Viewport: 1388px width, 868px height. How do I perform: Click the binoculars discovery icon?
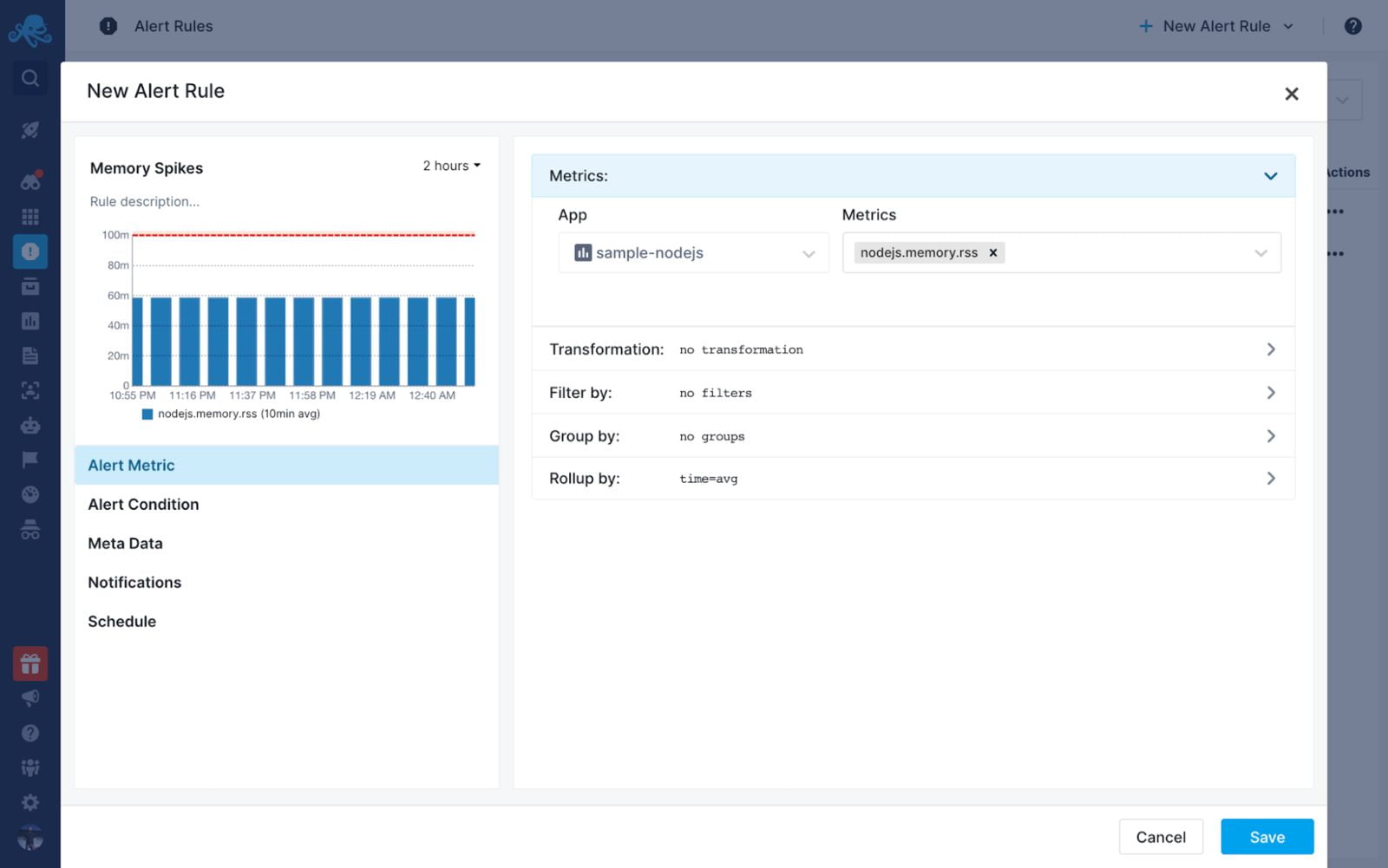30,180
